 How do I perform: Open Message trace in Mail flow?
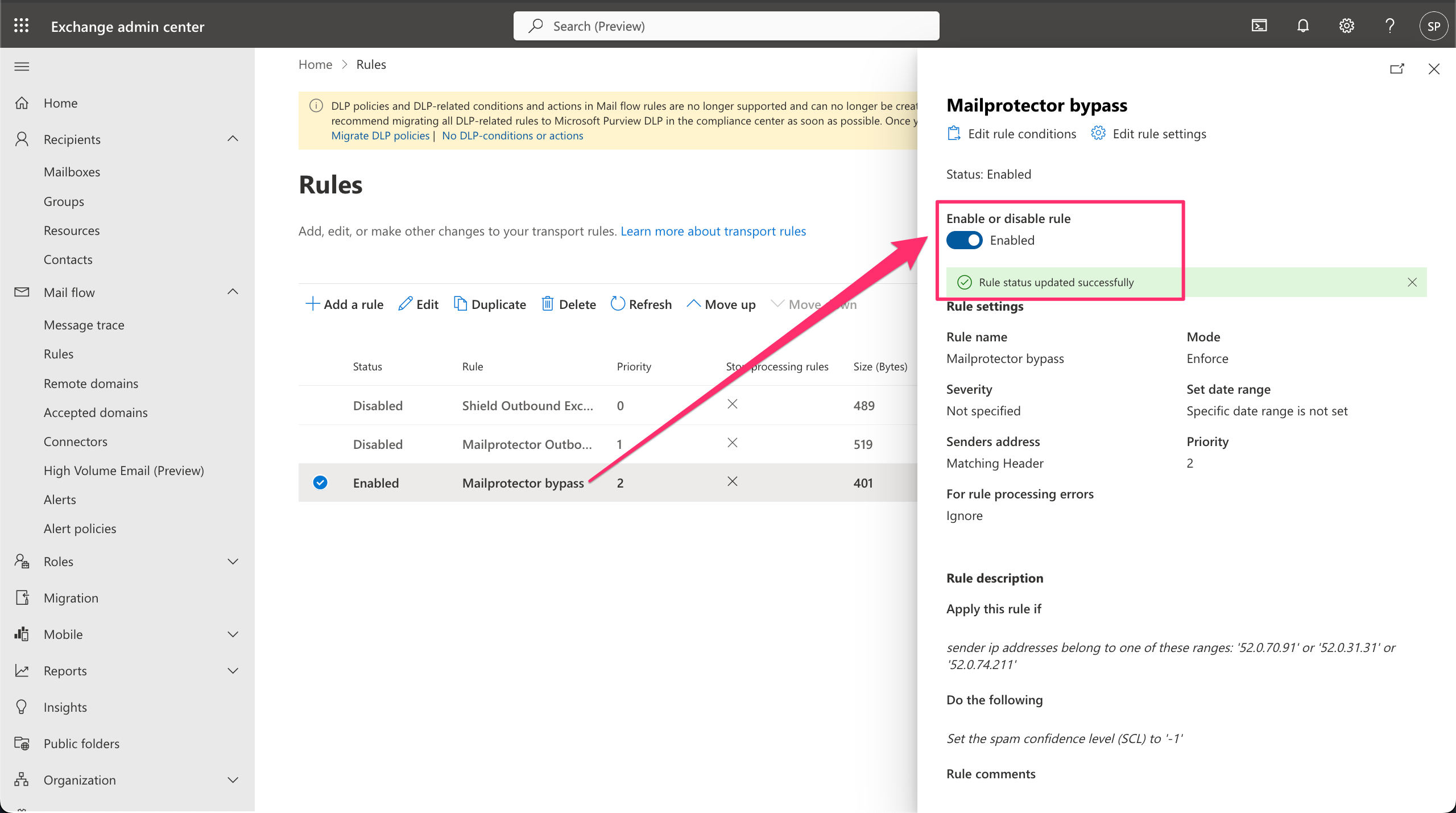(84, 325)
